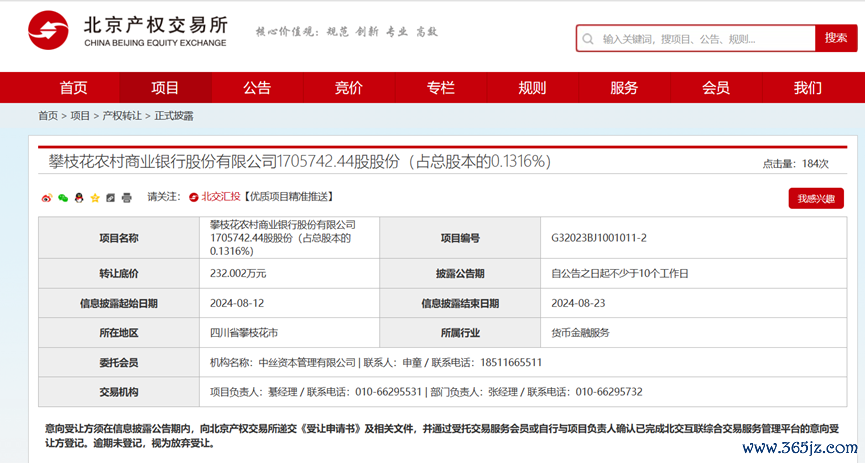Click the 交易机构 label cell
This screenshot has width=865, height=463.
click(119, 392)
